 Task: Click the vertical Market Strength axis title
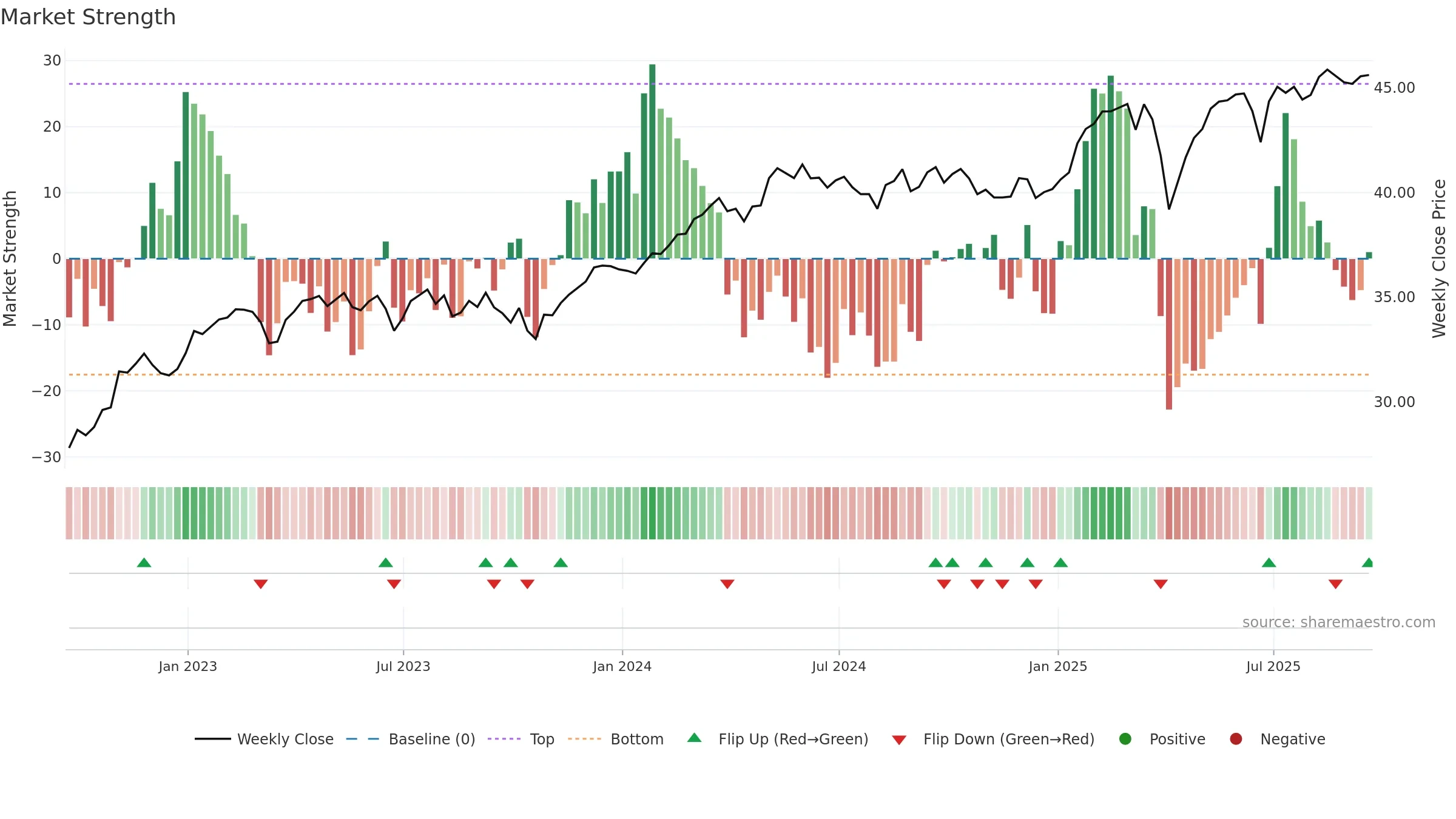[10, 258]
